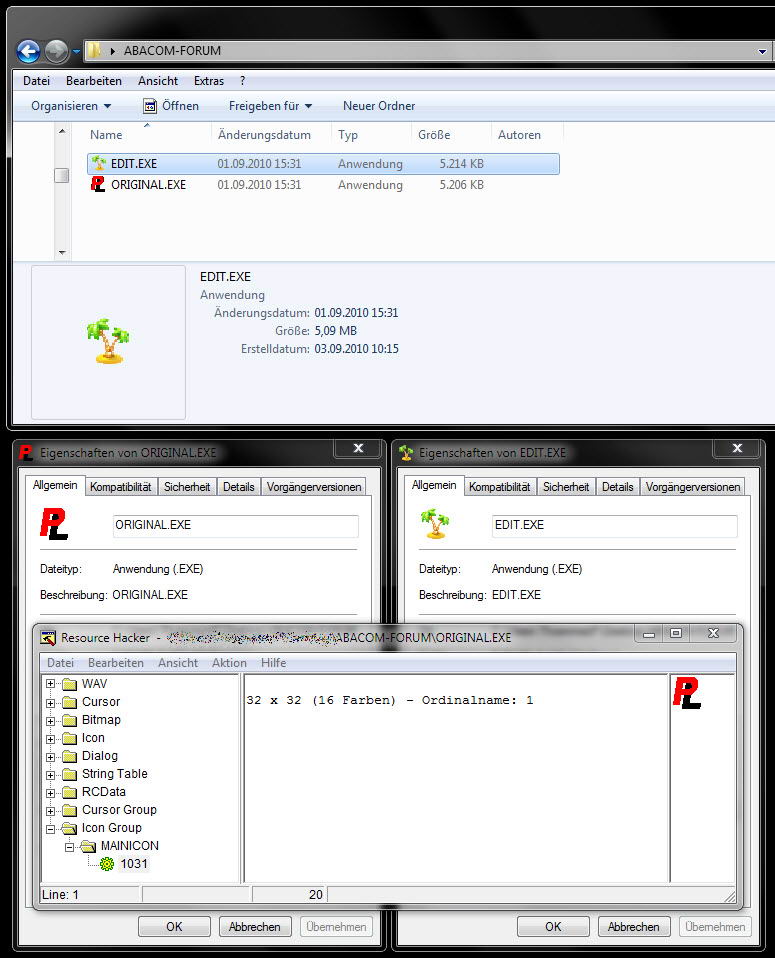The height and width of the screenshot is (958, 775).
Task: Open the ? help menu in Explorer
Action: 243,81
